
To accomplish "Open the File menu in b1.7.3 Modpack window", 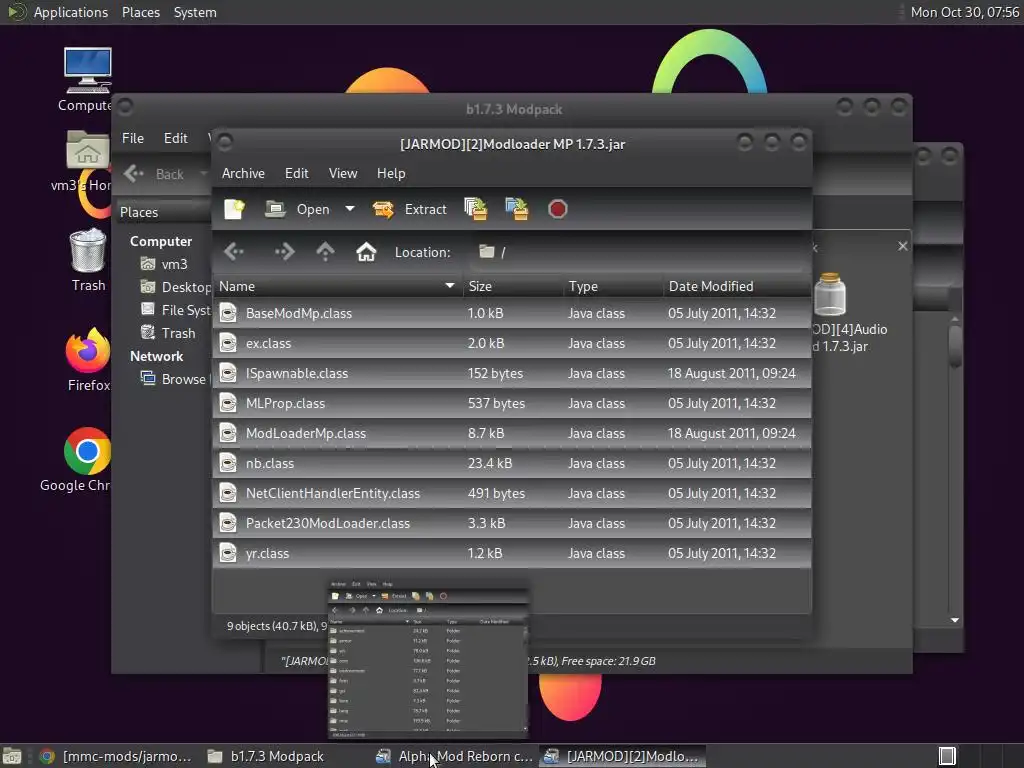I will point(133,138).
